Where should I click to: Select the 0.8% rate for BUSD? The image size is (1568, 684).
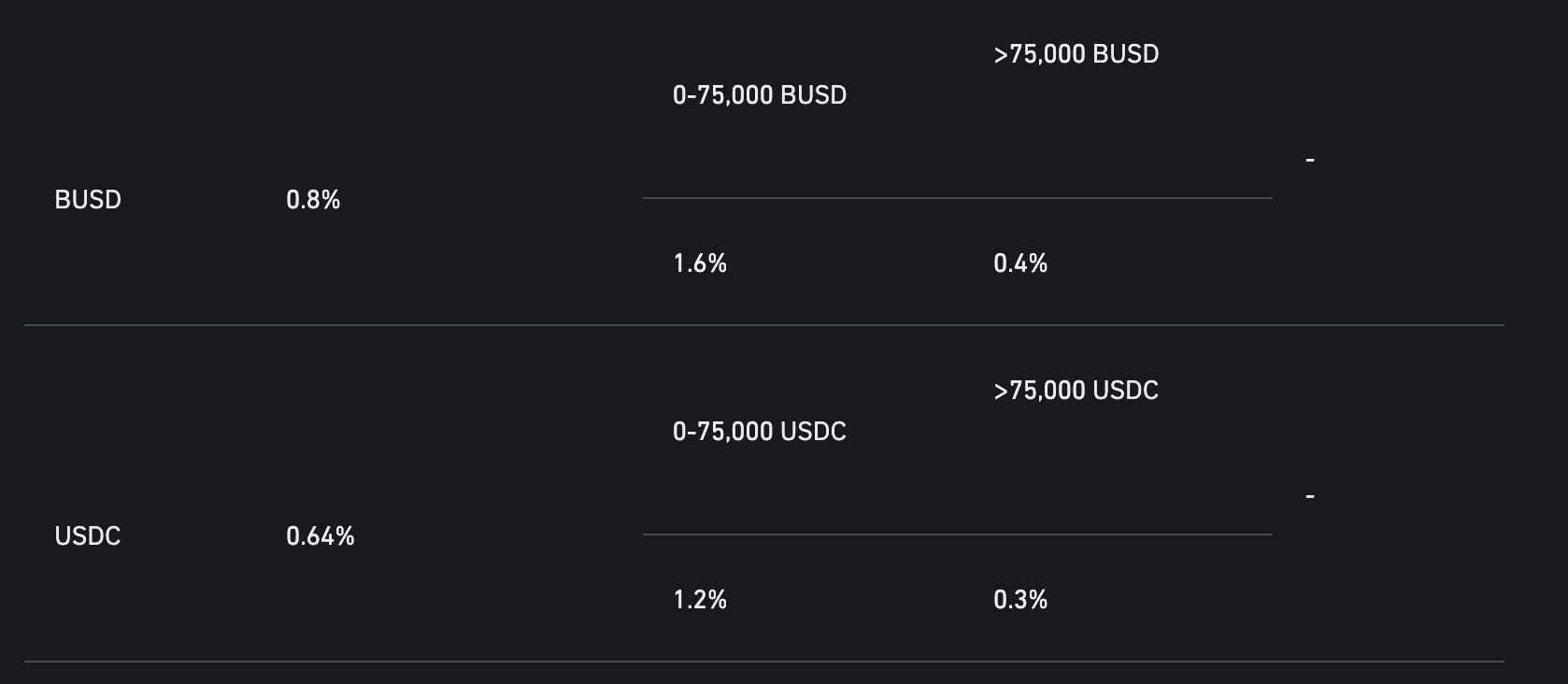point(313,200)
